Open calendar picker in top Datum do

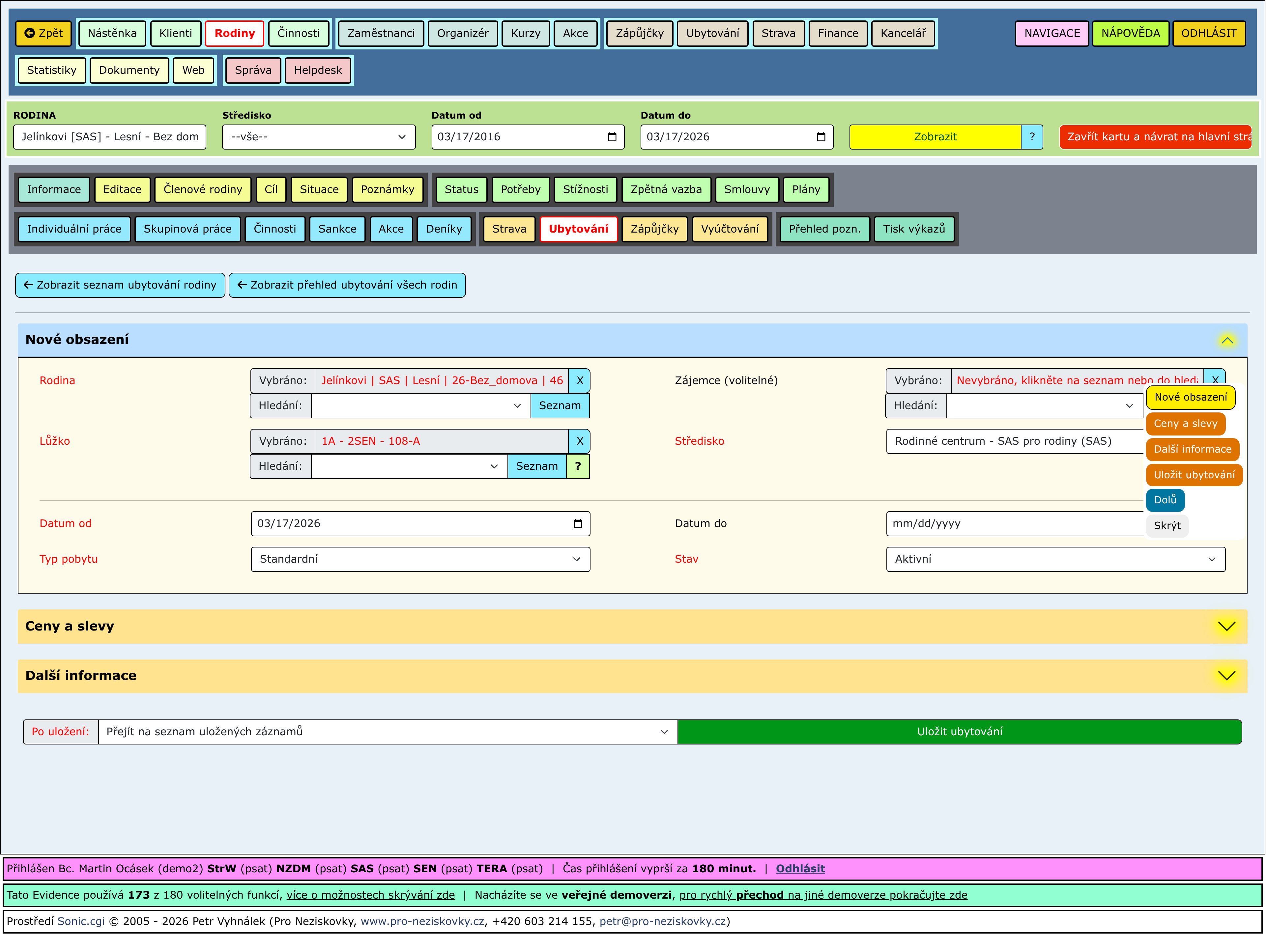point(820,137)
